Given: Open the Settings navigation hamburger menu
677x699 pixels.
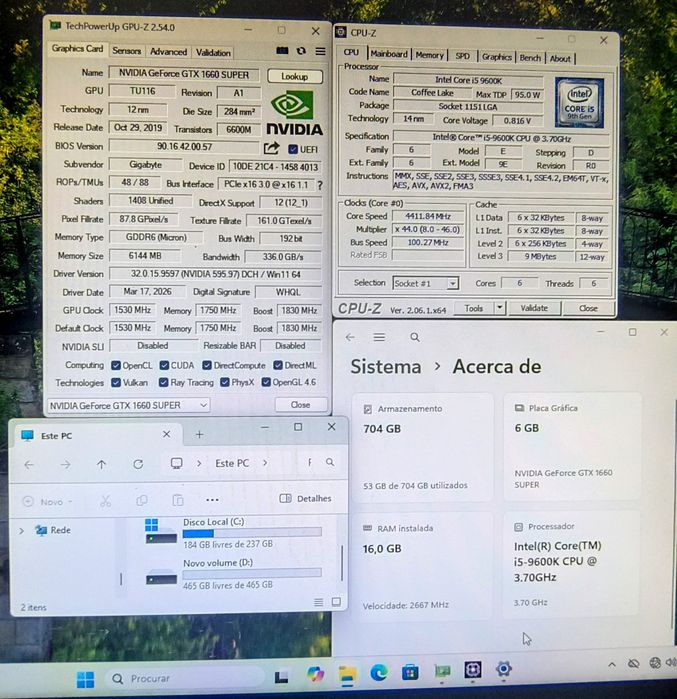Looking at the screenshot, I should click(379, 337).
